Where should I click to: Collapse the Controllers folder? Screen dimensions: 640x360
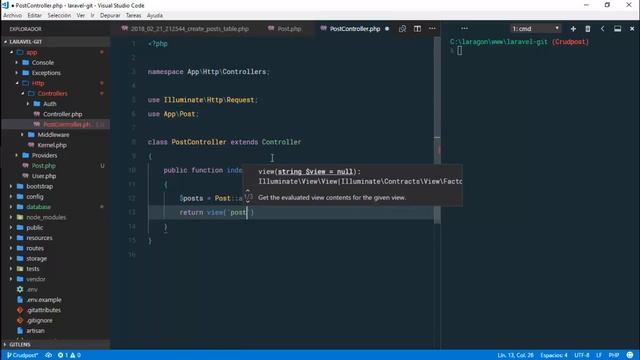(52, 93)
